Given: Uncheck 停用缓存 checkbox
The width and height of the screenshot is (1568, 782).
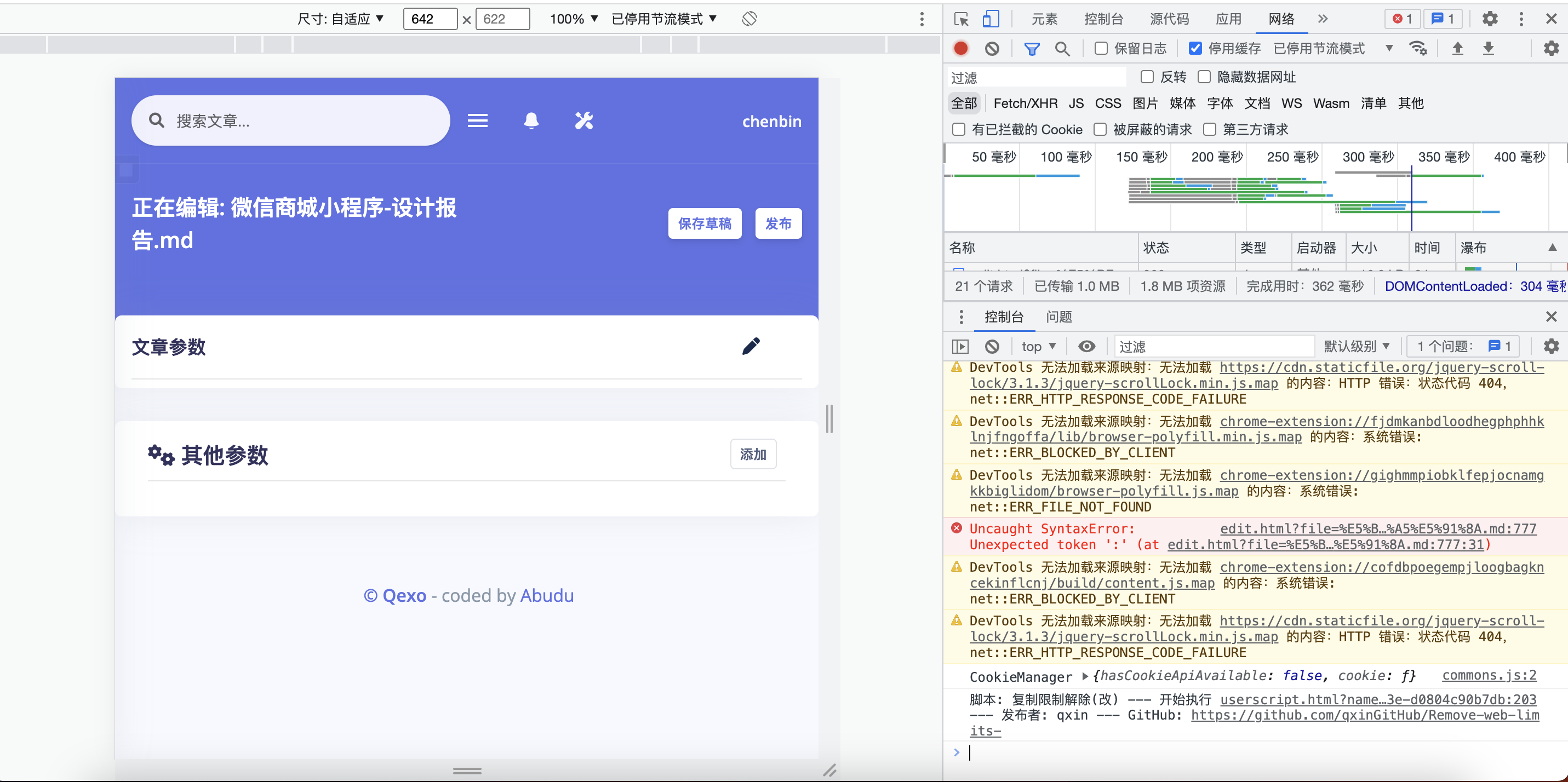Looking at the screenshot, I should (1195, 48).
